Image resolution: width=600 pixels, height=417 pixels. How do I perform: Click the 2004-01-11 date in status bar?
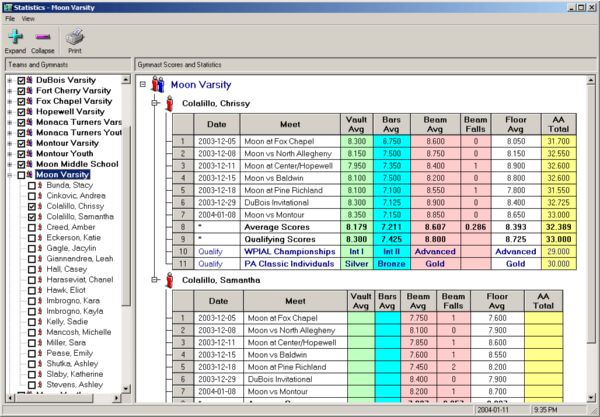tap(491, 410)
